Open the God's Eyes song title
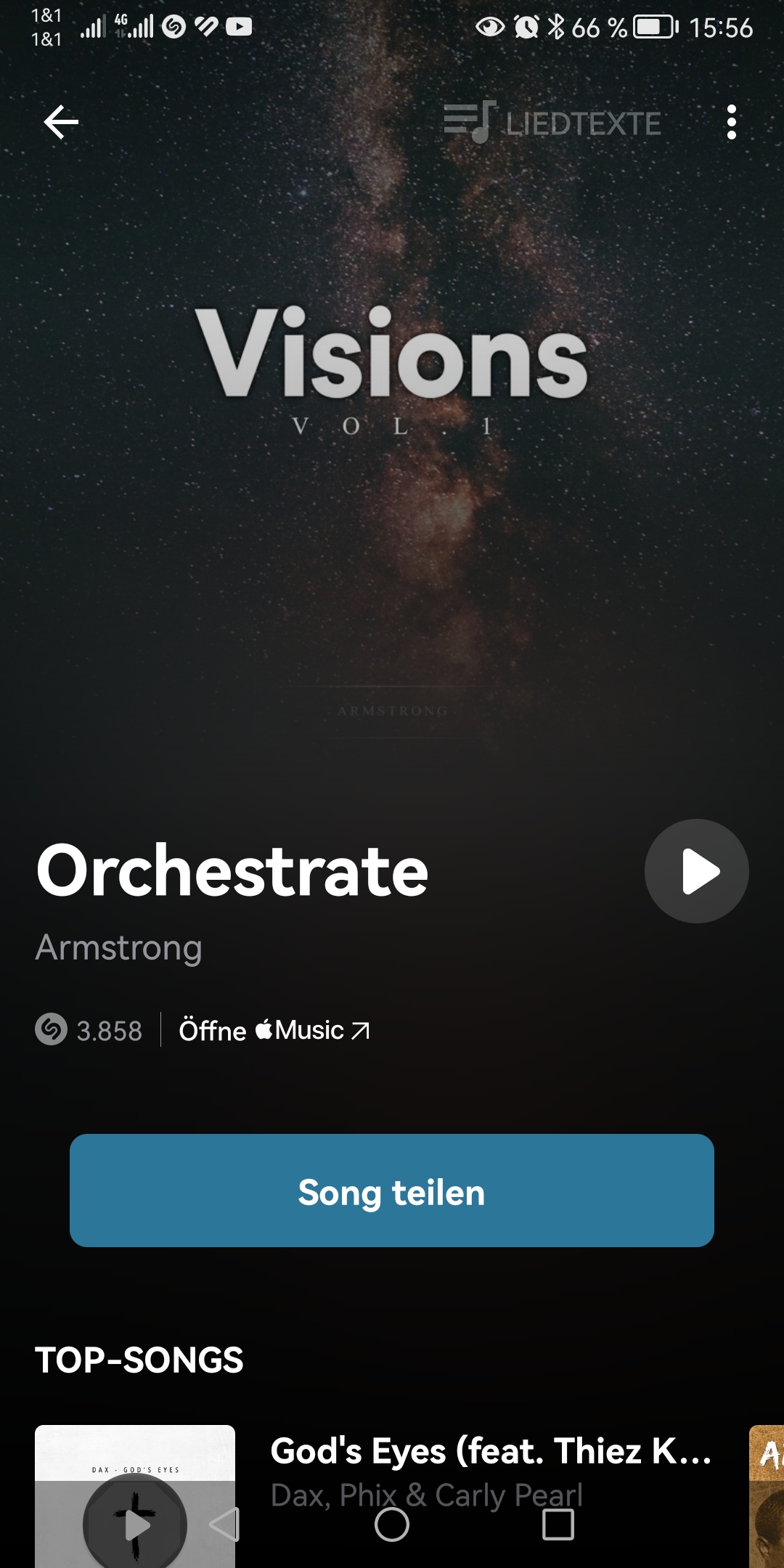 [491, 1451]
